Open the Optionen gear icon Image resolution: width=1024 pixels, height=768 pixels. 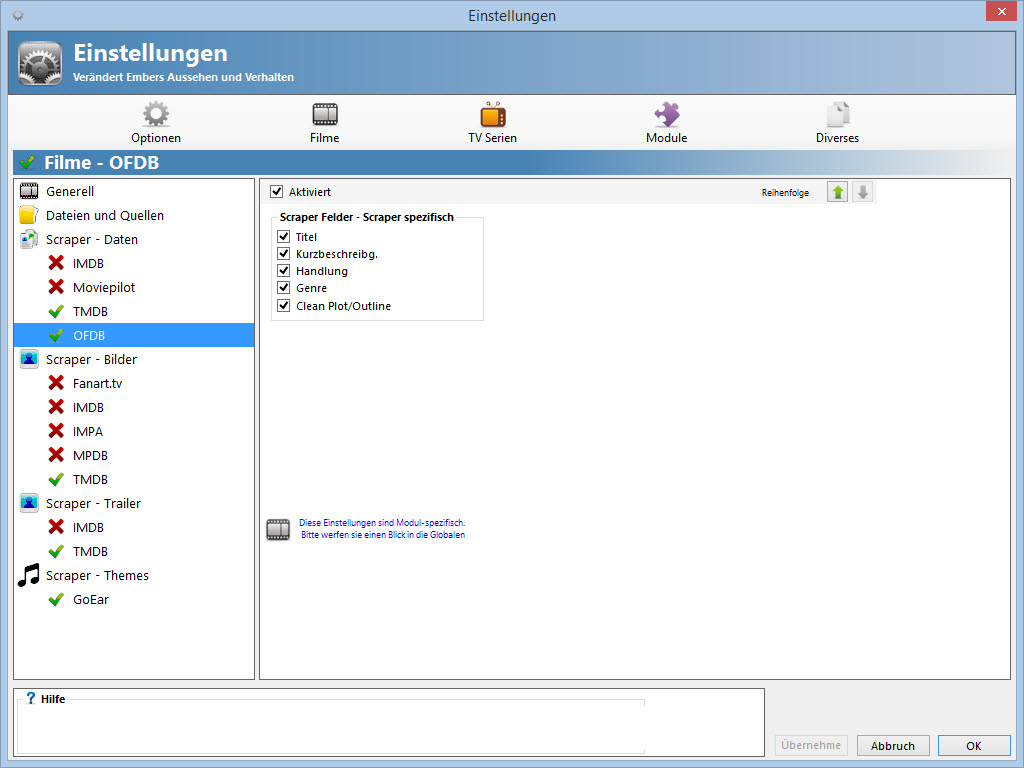click(x=156, y=114)
